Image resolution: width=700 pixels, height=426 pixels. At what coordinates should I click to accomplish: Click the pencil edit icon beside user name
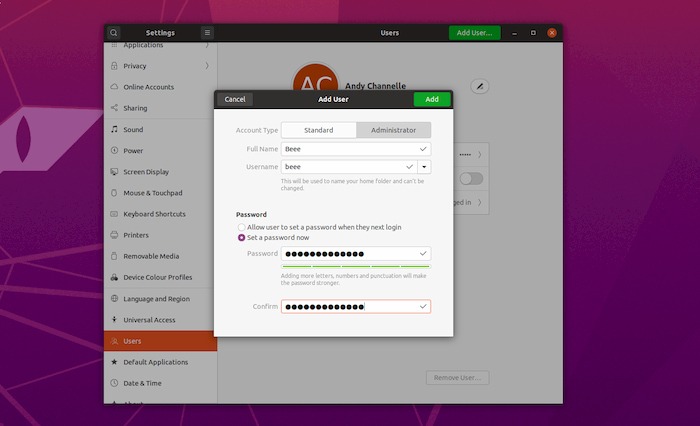479,87
